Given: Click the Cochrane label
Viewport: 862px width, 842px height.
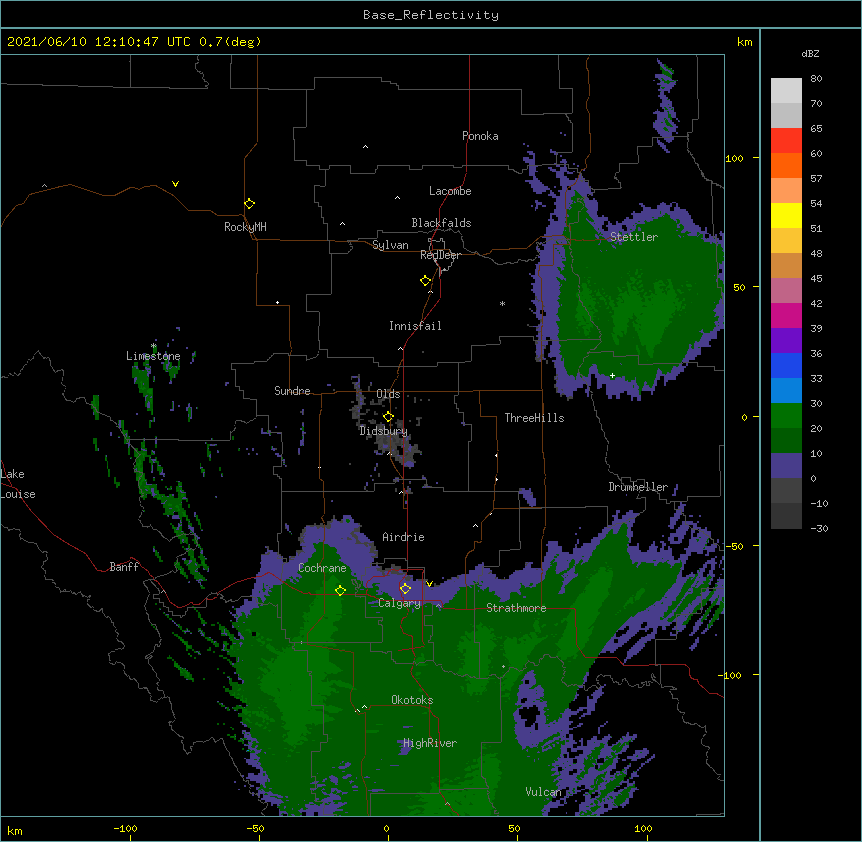Looking at the screenshot, I should (322, 568).
